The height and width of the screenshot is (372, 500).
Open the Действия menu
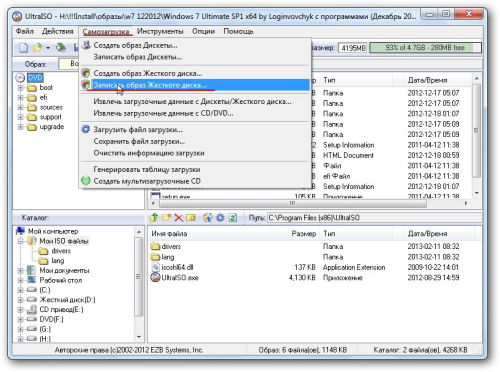point(58,31)
